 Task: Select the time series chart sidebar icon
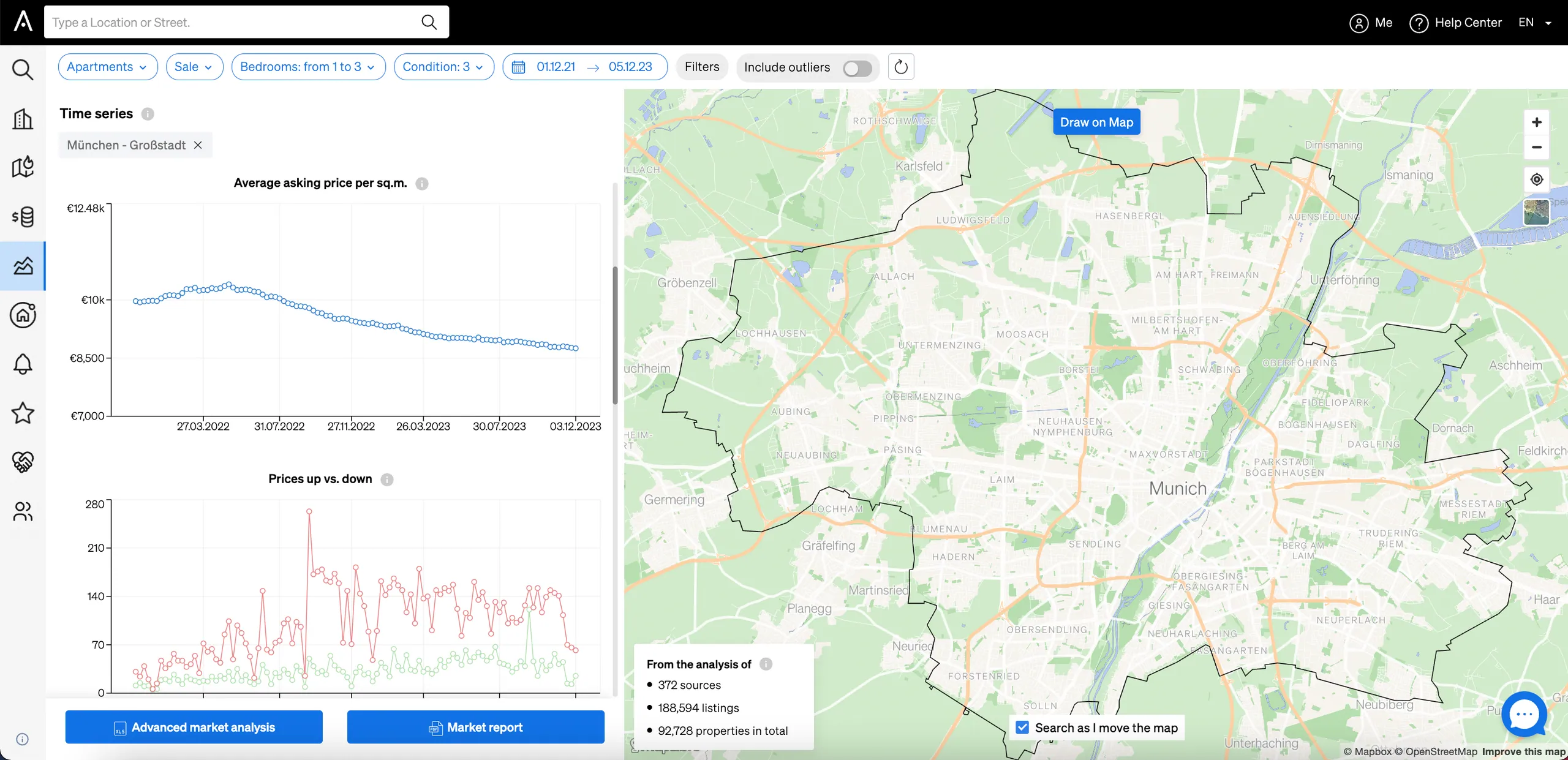pos(23,266)
